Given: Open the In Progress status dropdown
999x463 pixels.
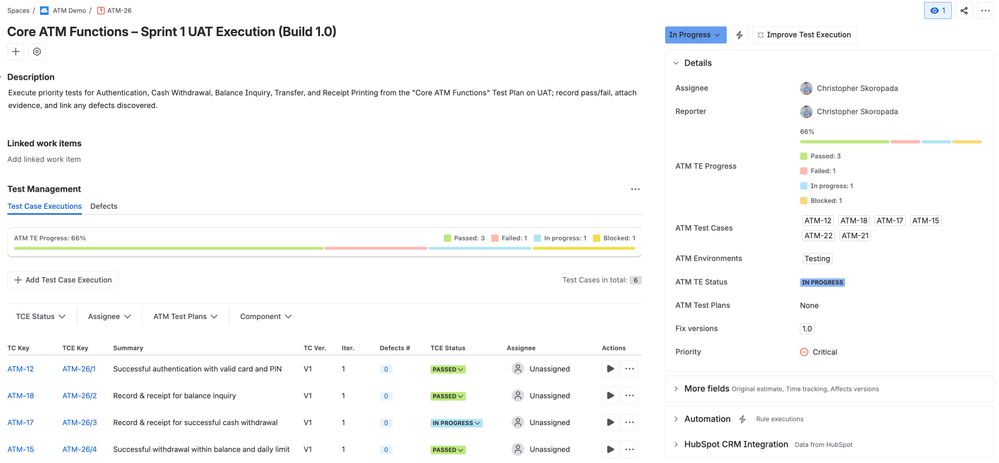Looking at the screenshot, I should coord(696,35).
